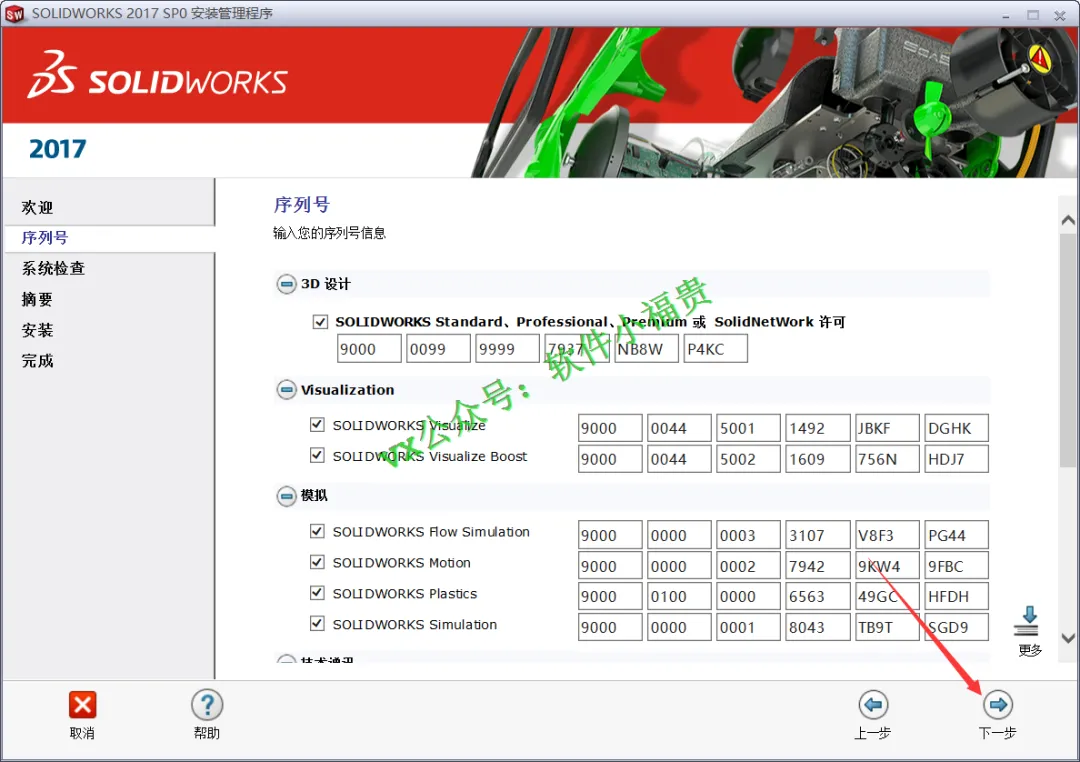Toggle the SOLIDWORKS Flow Simulation checkbox
1080x762 pixels.
coord(317,531)
